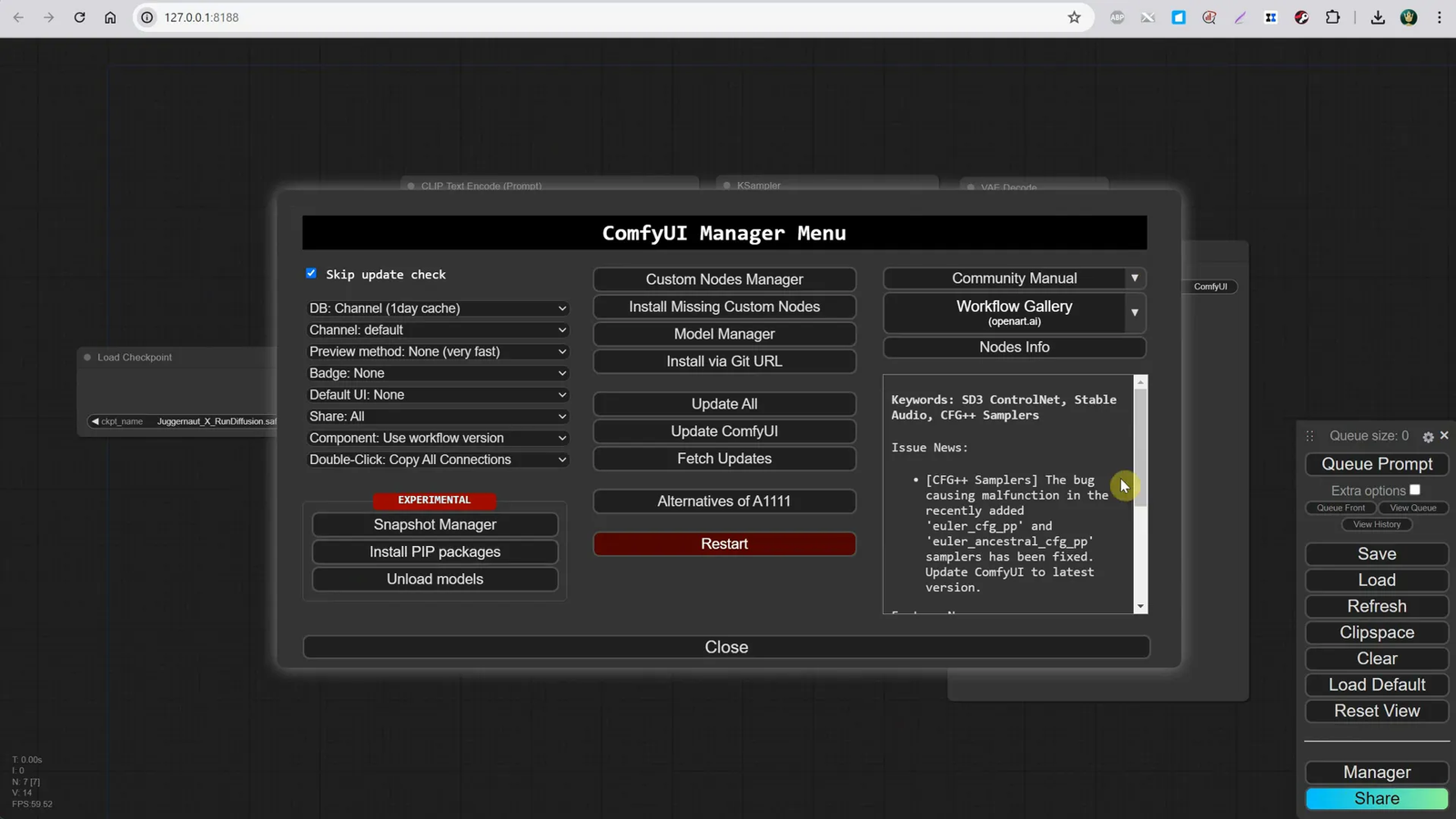Click Install PIP packages

[x=435, y=552]
